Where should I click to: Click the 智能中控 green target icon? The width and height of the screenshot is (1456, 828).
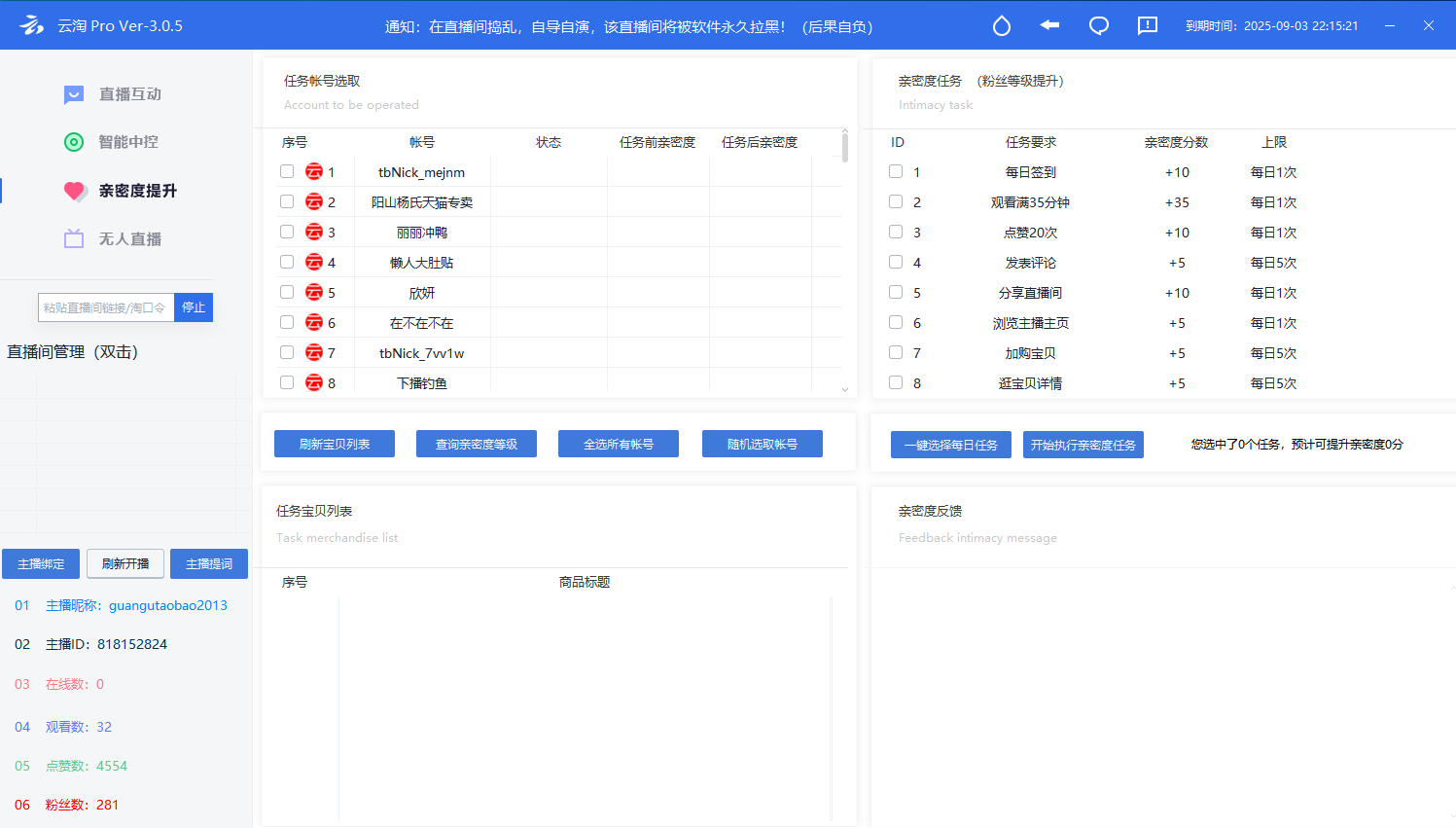point(74,142)
